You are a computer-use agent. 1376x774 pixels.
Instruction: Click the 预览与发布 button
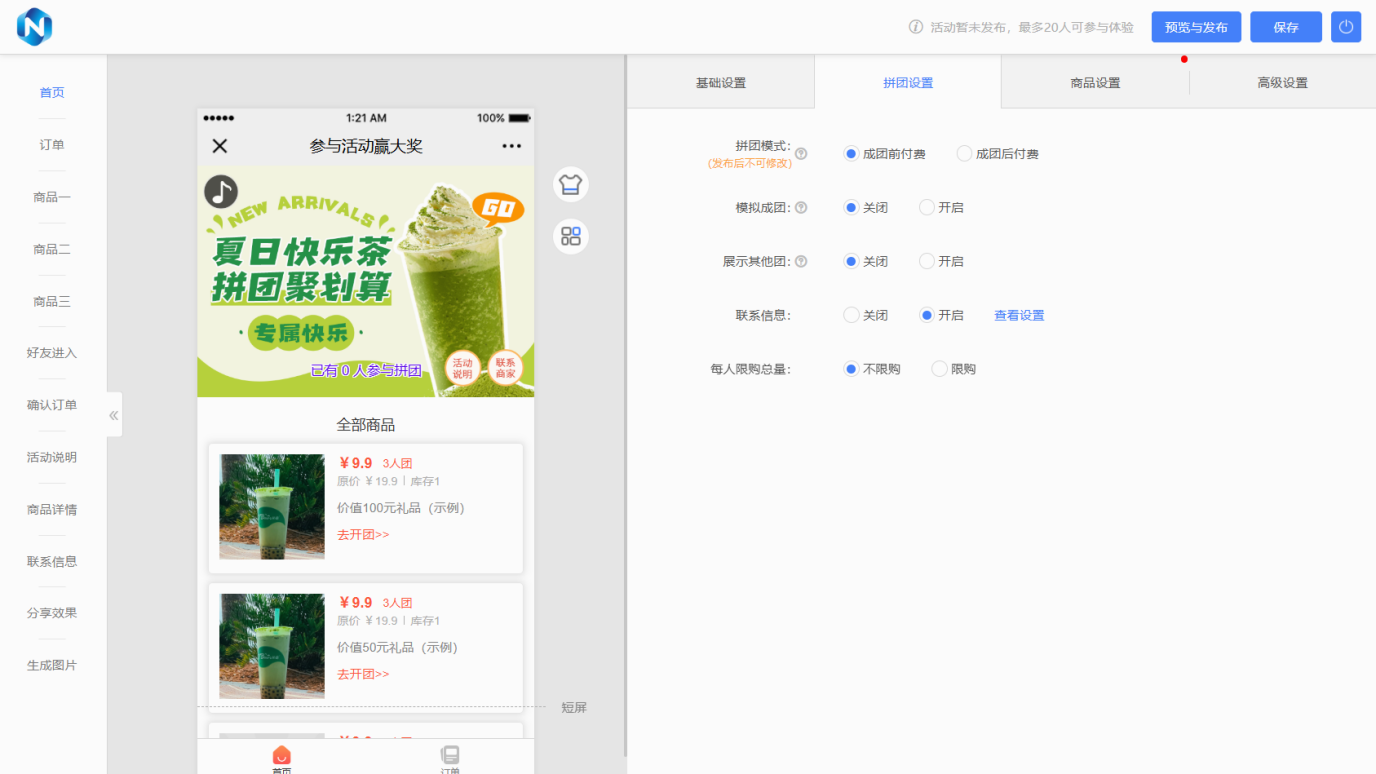click(1196, 27)
